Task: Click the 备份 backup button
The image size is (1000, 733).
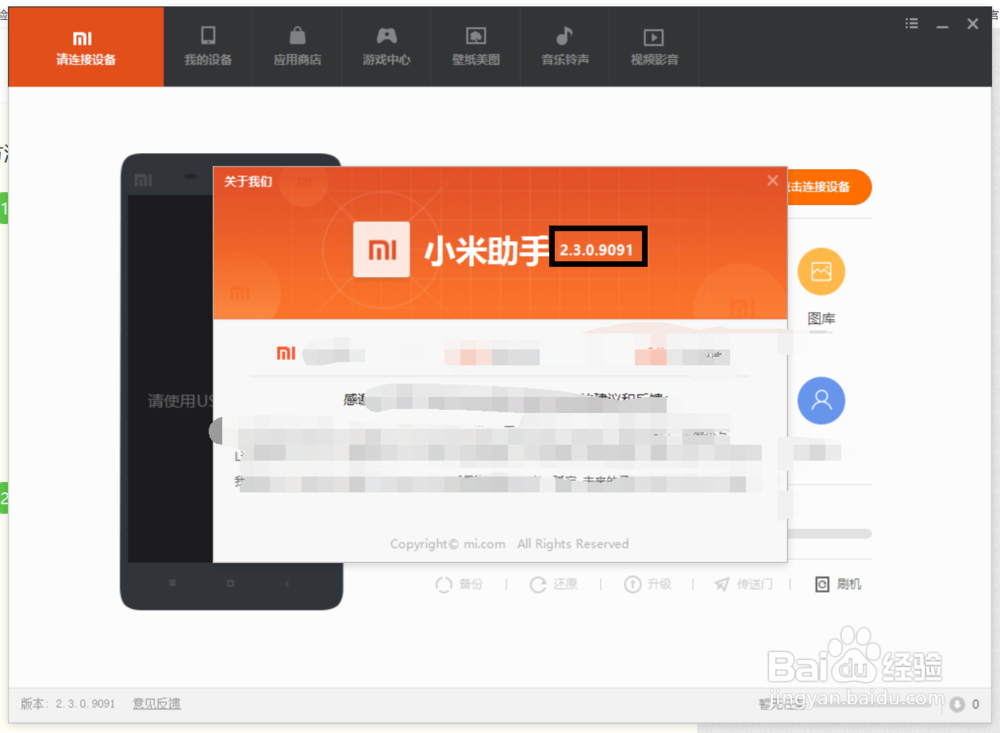Action: tap(459, 584)
